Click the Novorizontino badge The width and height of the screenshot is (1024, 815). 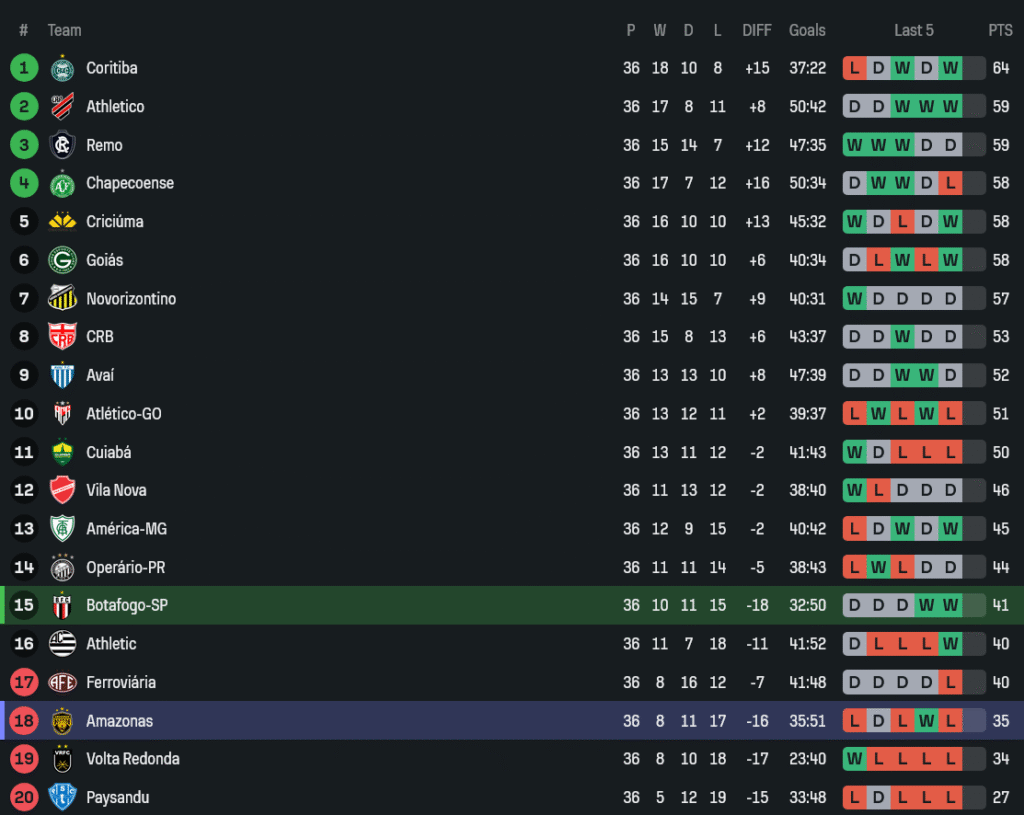[62, 298]
